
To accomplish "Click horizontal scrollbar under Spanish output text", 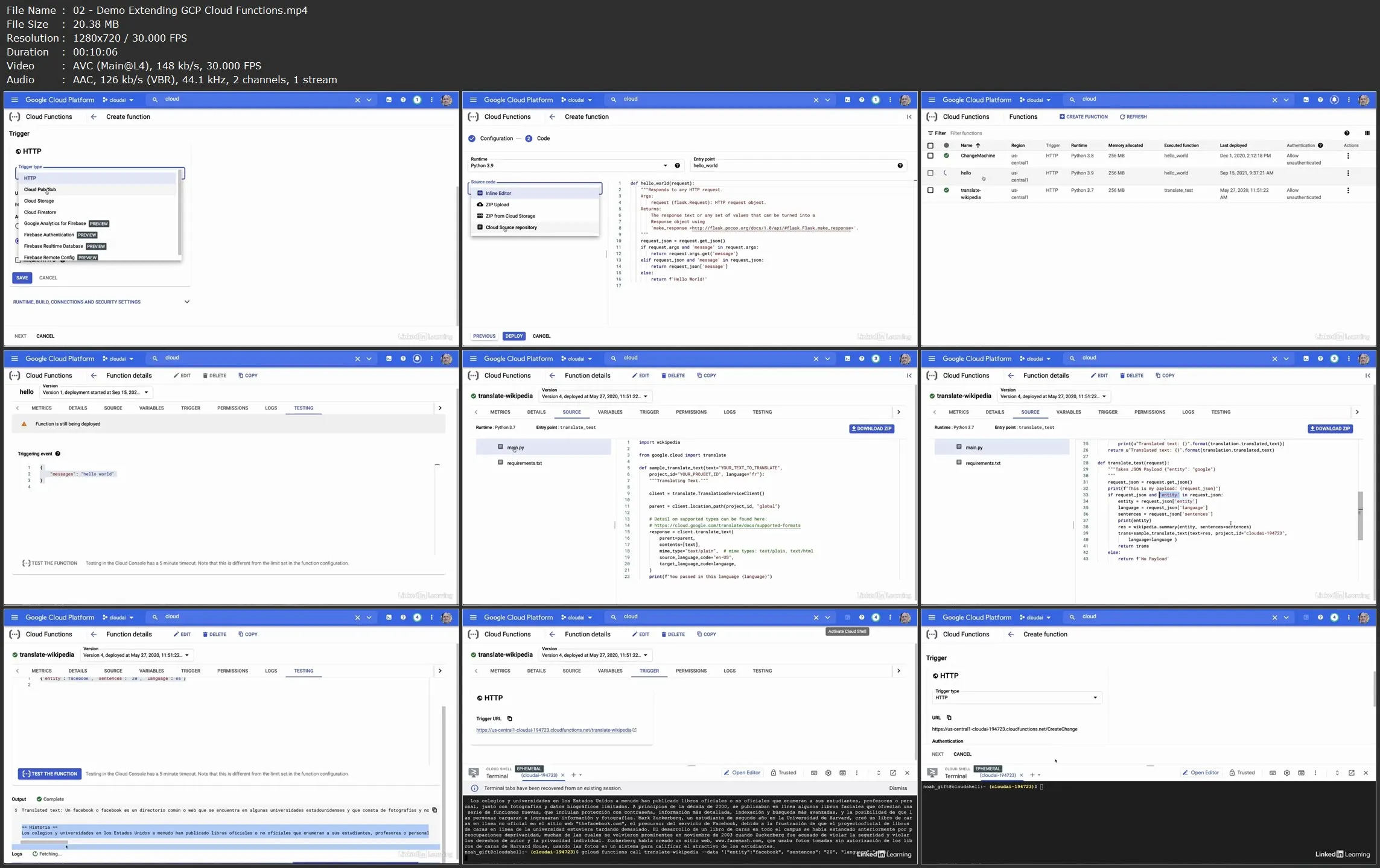I will click(45, 843).
